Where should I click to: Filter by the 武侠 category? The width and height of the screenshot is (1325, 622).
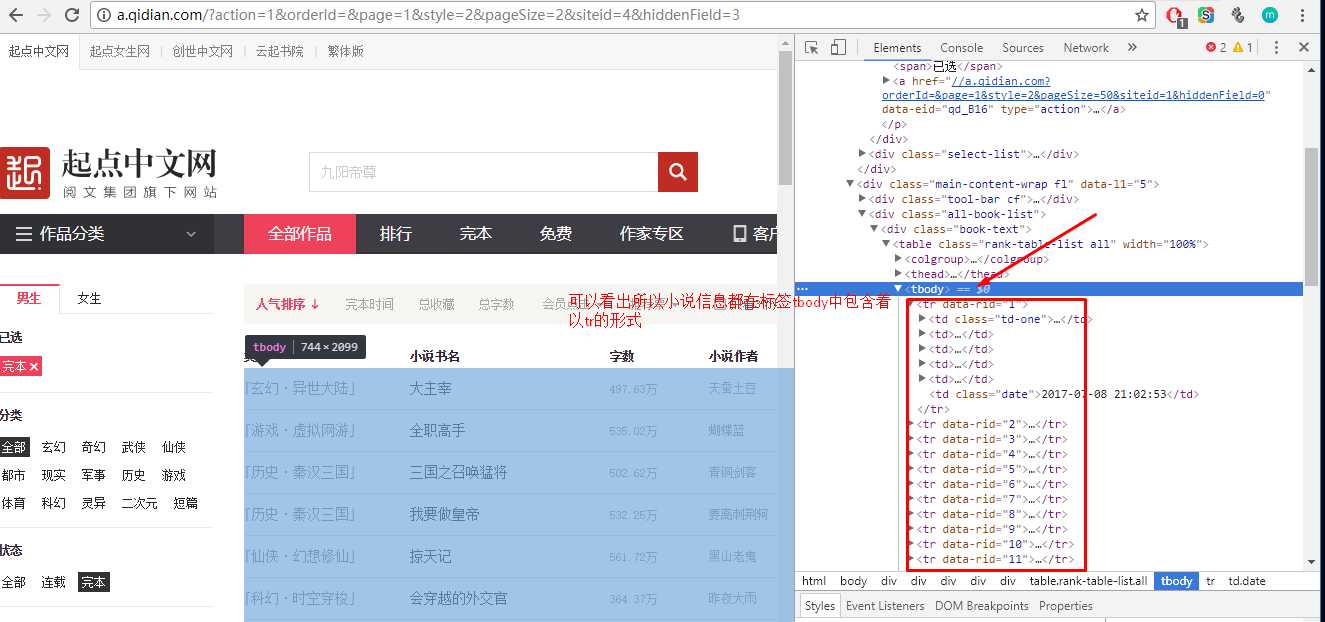click(133, 447)
